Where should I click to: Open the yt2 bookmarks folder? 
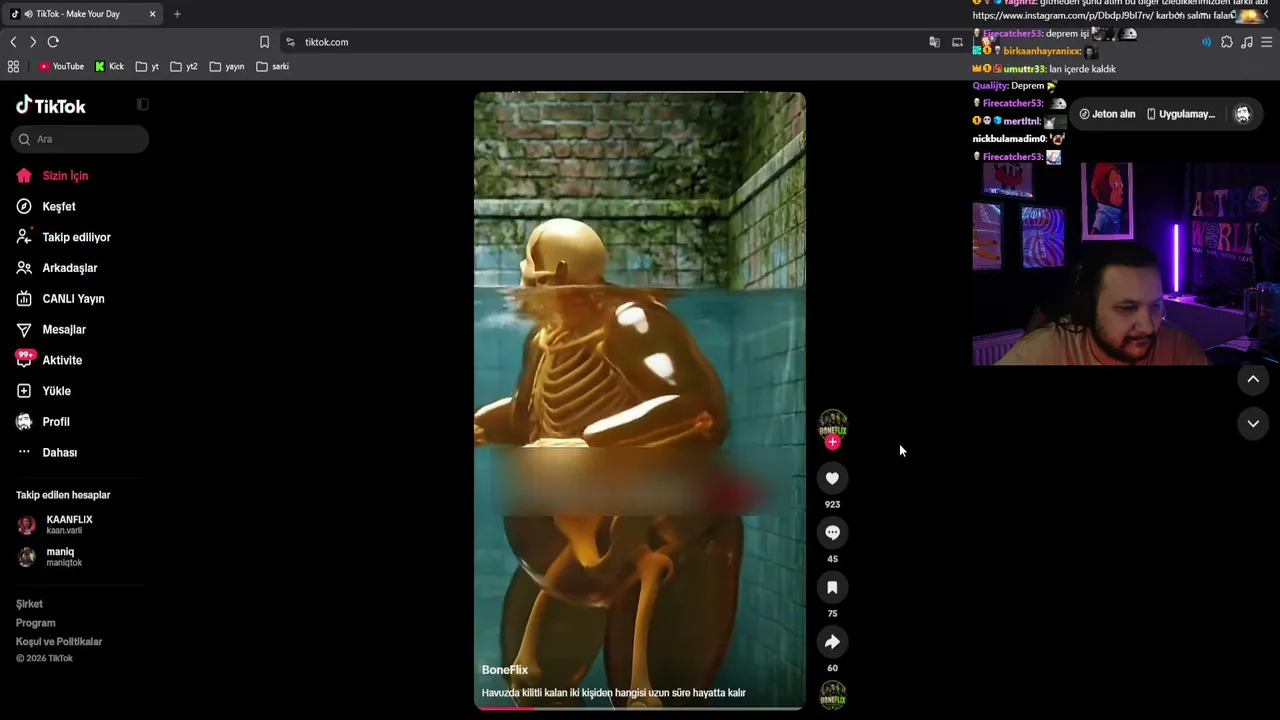(184, 67)
